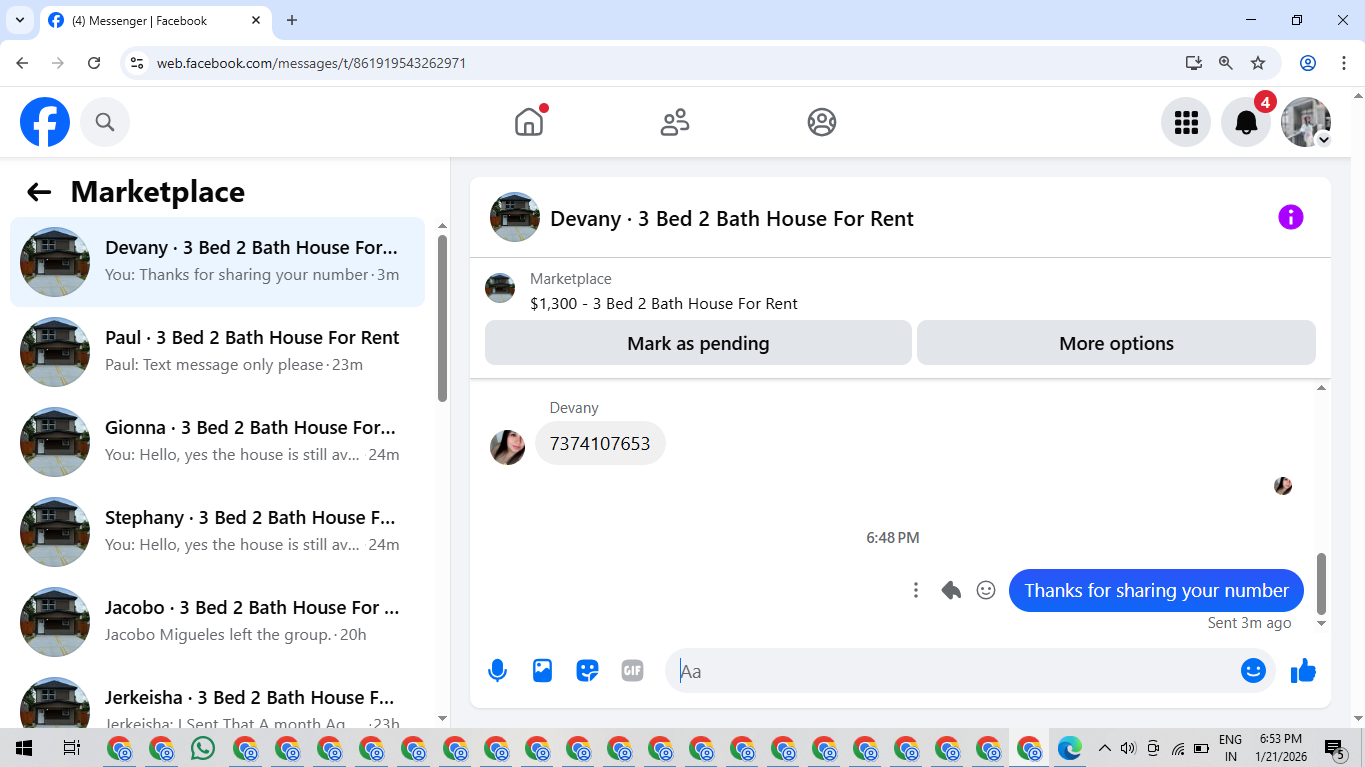Click the listing thumbnail in chat header
Image resolution: width=1365 pixels, height=767 pixels.
[x=515, y=217]
